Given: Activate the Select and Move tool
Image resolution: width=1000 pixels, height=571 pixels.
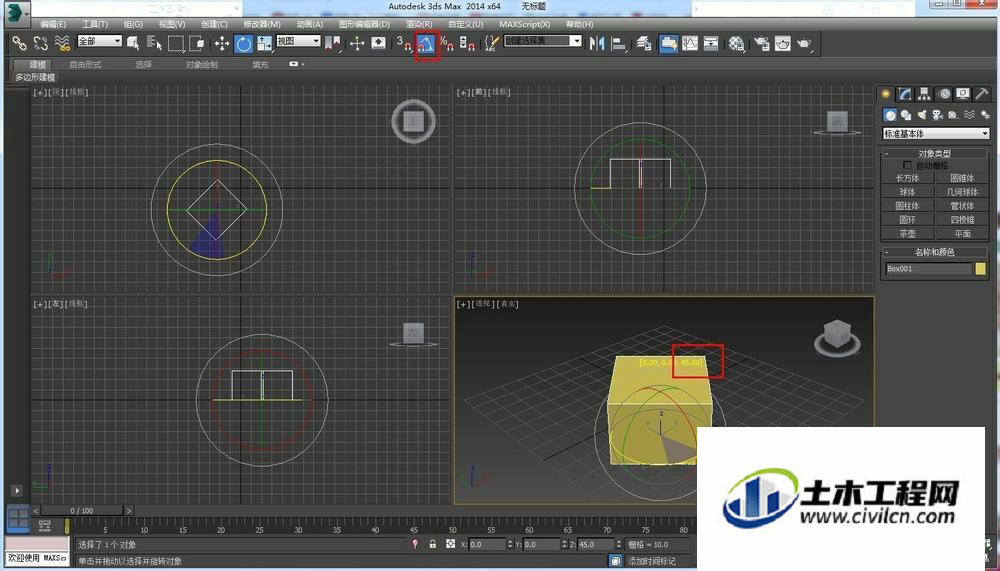Looking at the screenshot, I should pos(221,43).
